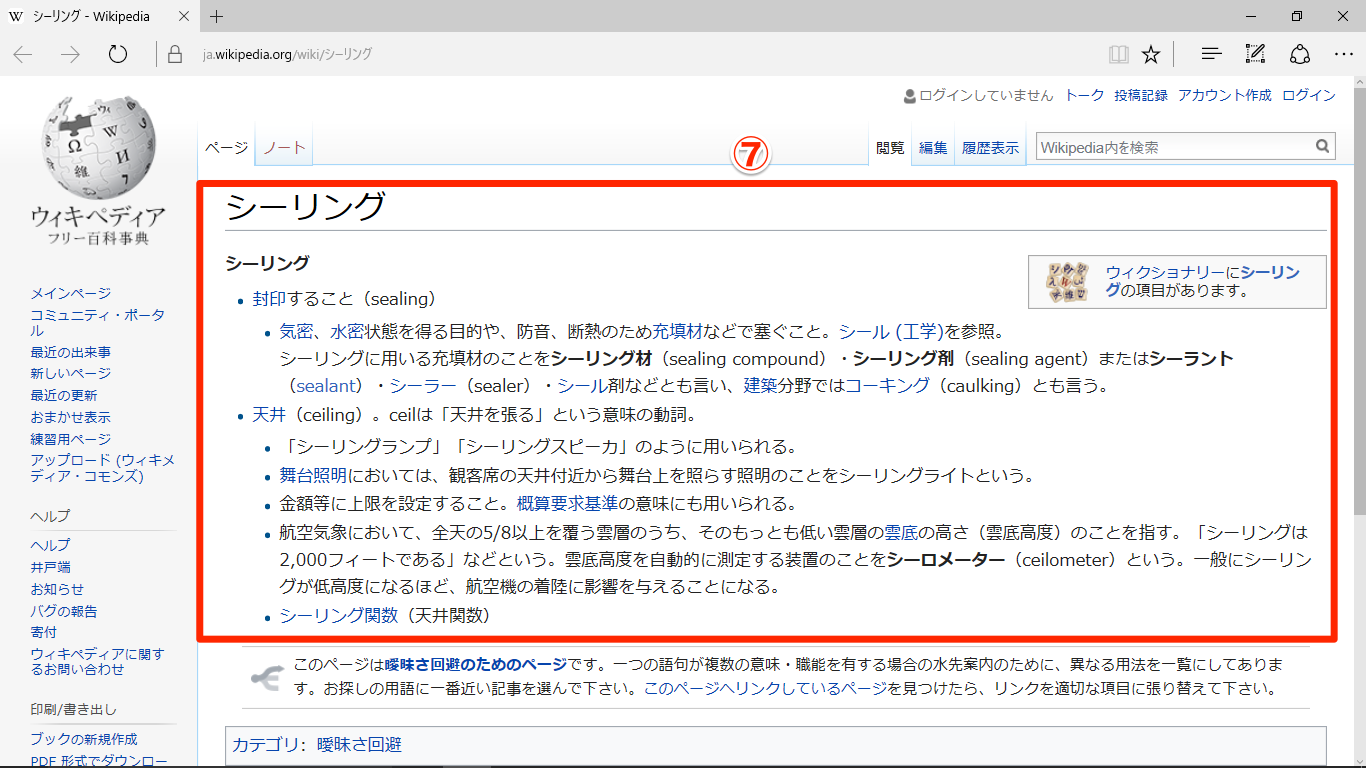1366x768 pixels.
Task: Click the user silhouette icon
Action: tap(910, 96)
